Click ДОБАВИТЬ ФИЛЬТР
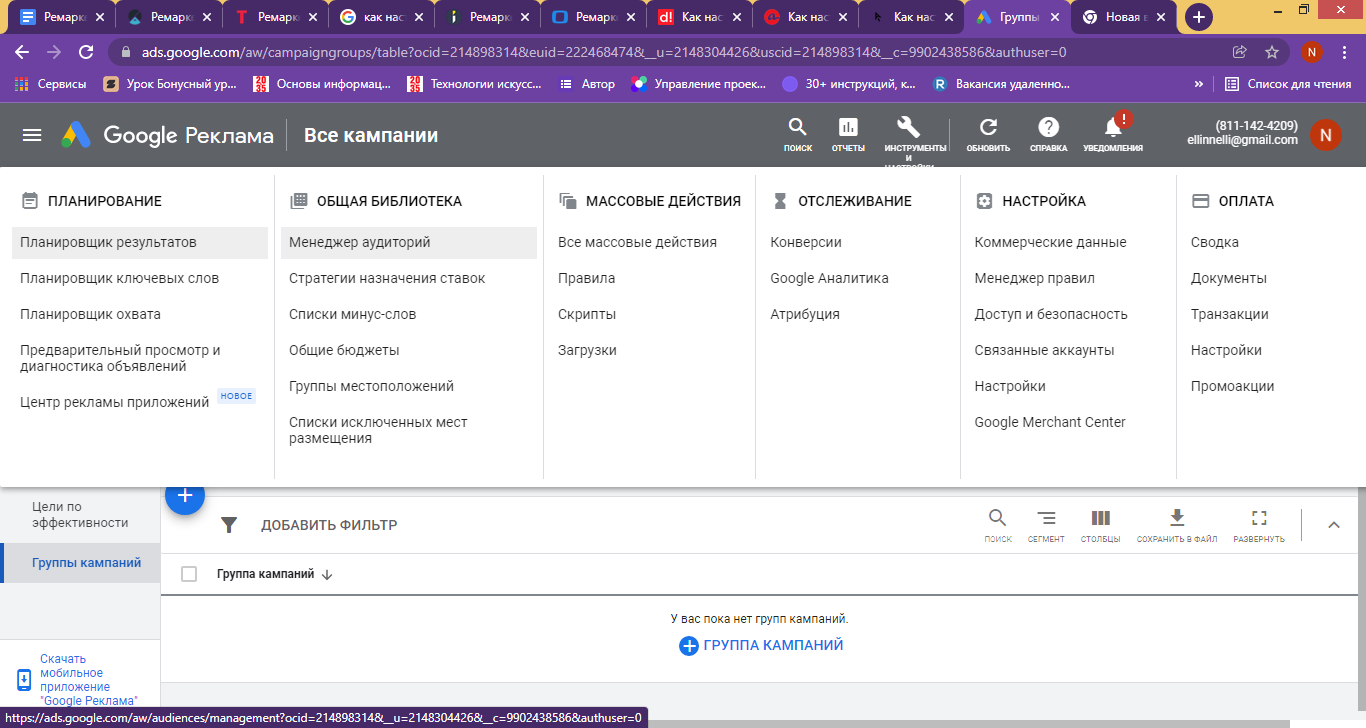The height and width of the screenshot is (728, 1366). click(x=329, y=525)
